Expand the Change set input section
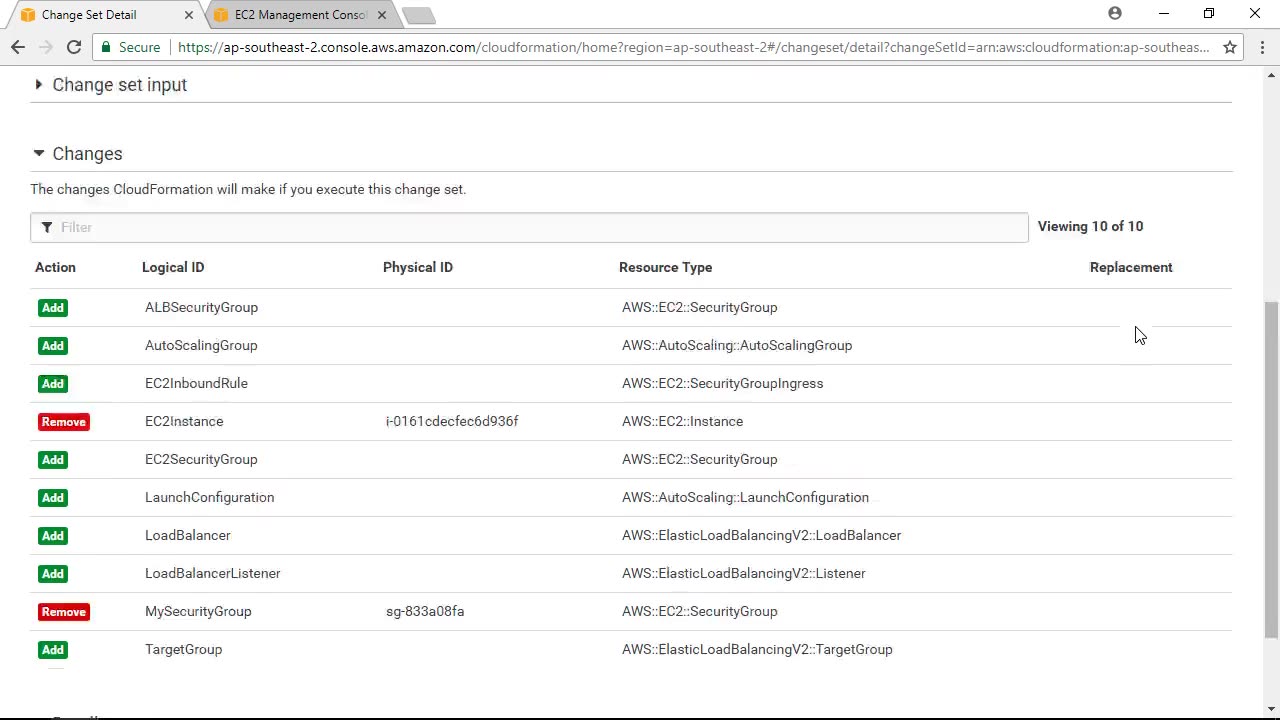 [110, 85]
